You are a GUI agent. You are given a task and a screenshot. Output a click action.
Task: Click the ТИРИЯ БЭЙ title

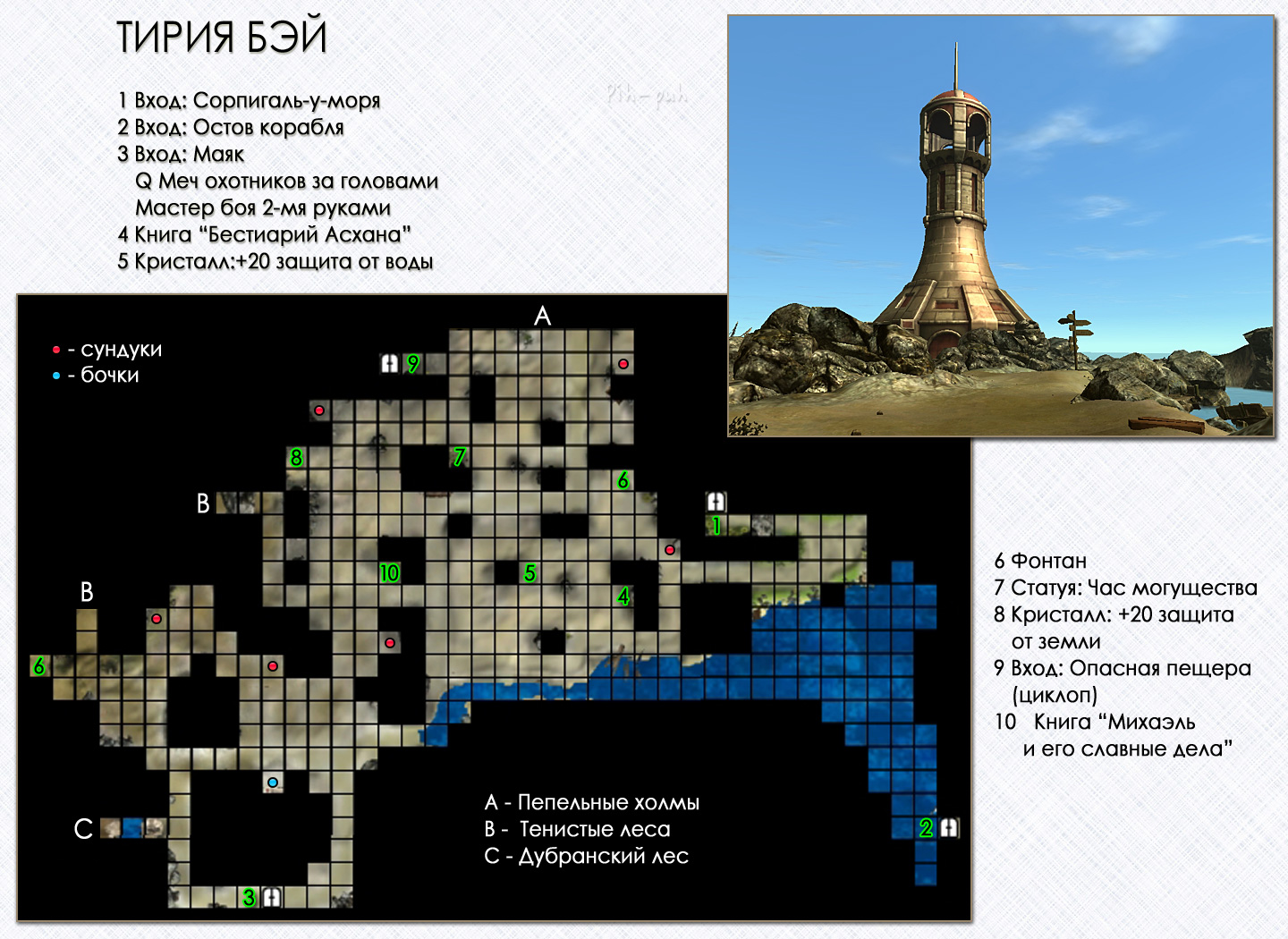(222, 38)
